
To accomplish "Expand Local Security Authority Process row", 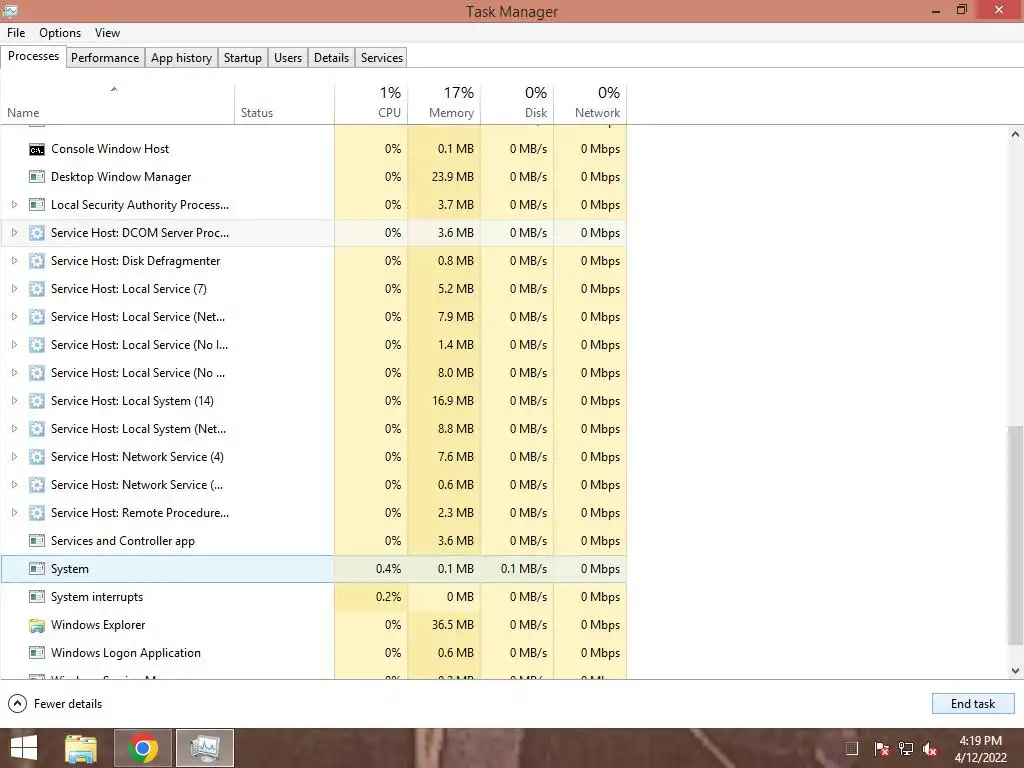I will coord(14,205).
